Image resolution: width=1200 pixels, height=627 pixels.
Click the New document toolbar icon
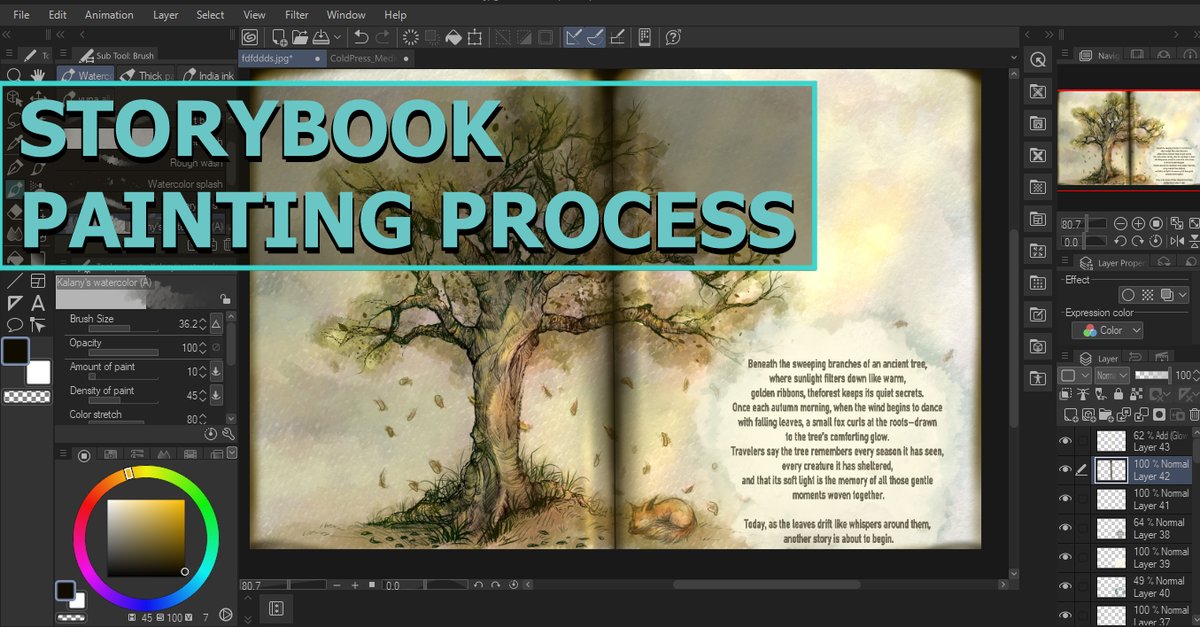click(x=281, y=37)
